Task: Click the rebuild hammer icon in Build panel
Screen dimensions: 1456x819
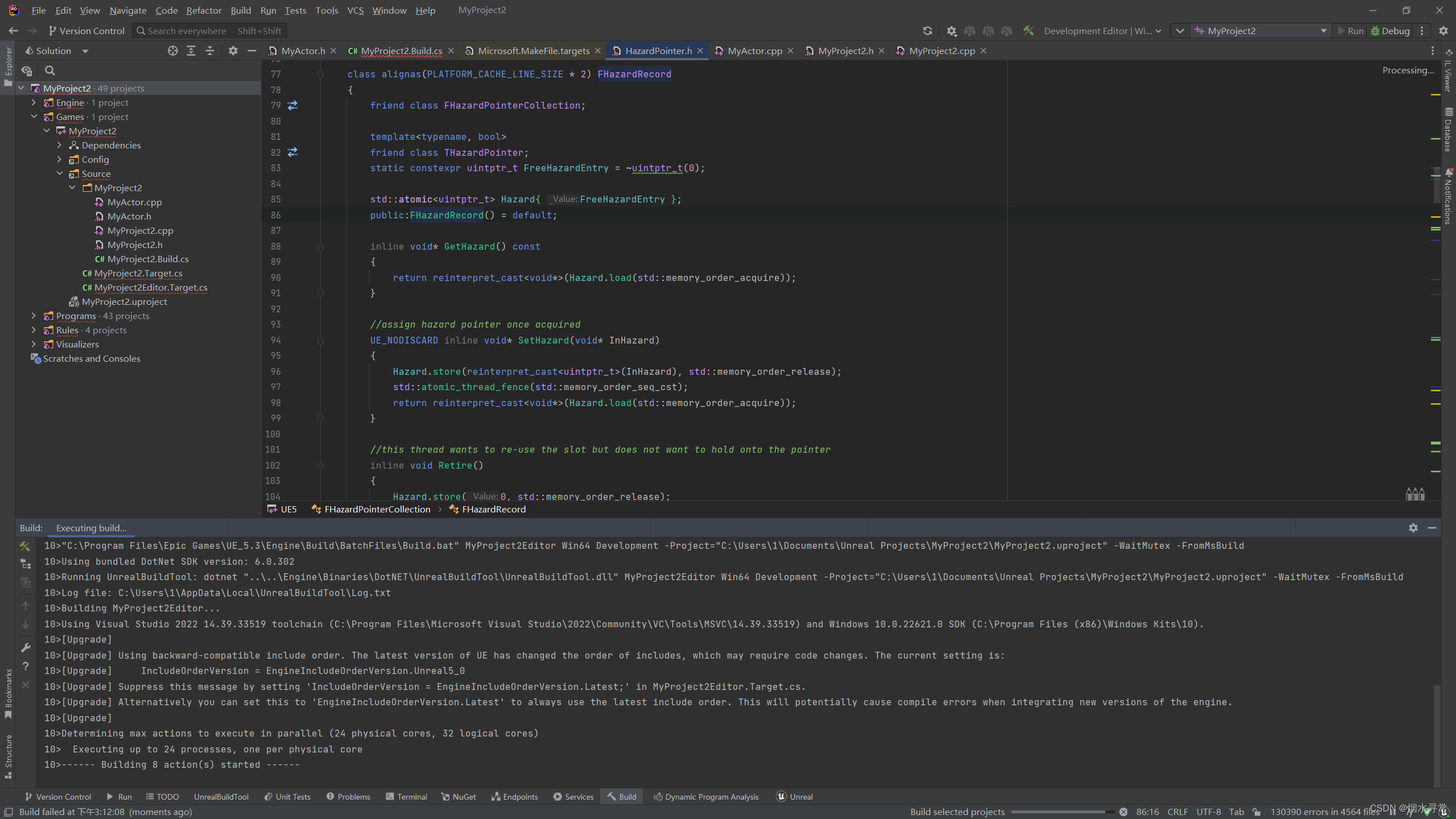Action: [x=25, y=546]
